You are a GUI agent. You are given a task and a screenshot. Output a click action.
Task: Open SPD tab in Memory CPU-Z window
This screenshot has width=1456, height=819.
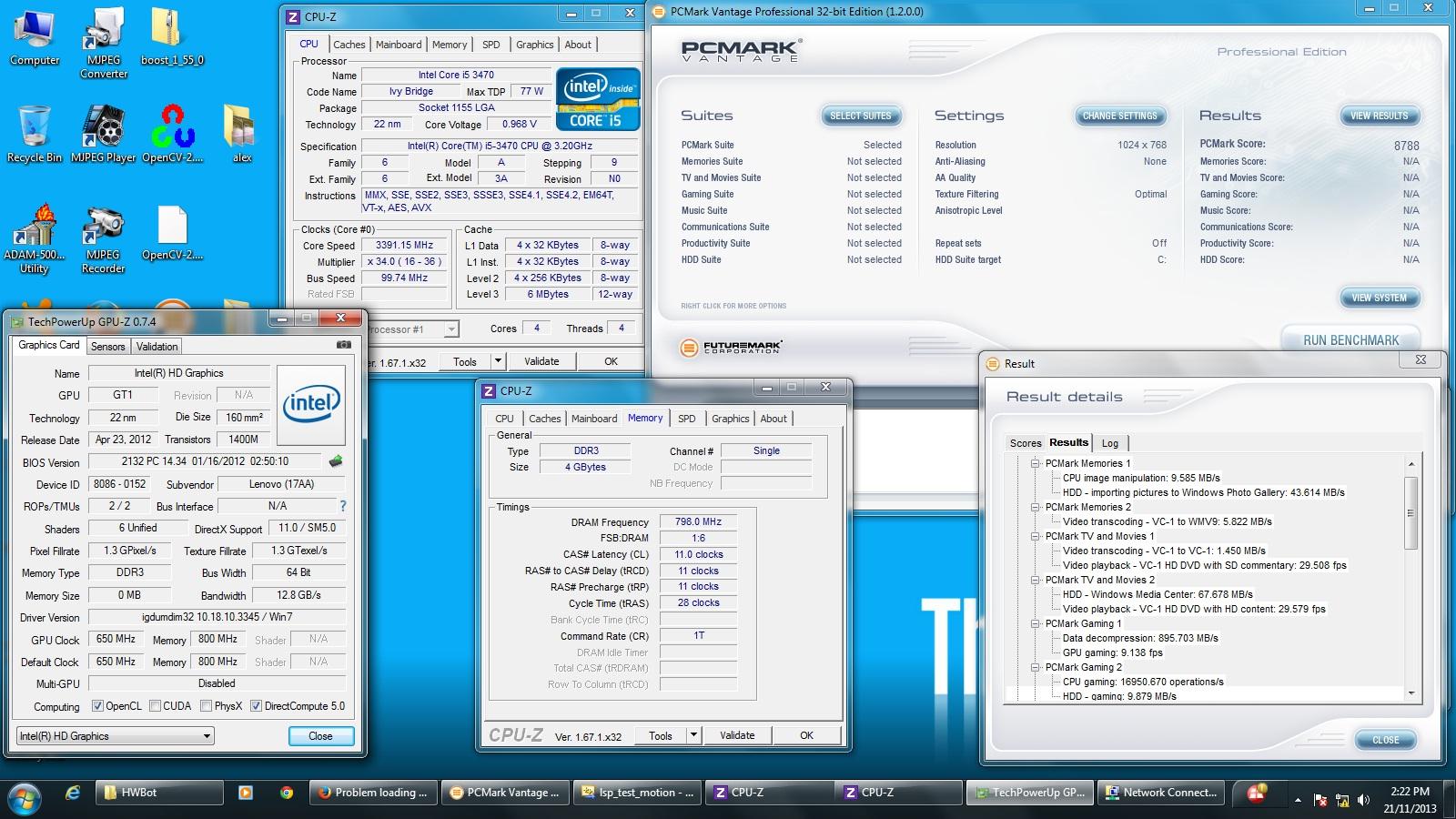pos(686,419)
